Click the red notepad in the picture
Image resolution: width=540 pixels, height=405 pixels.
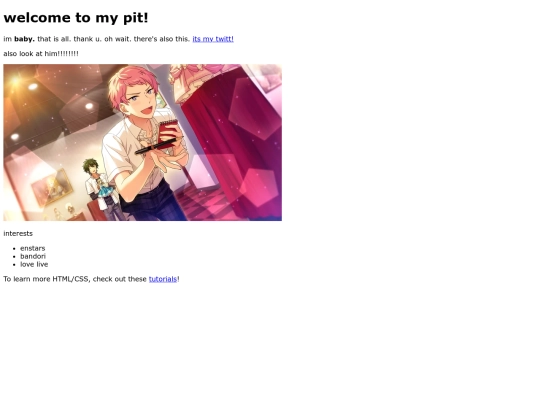click(168, 133)
